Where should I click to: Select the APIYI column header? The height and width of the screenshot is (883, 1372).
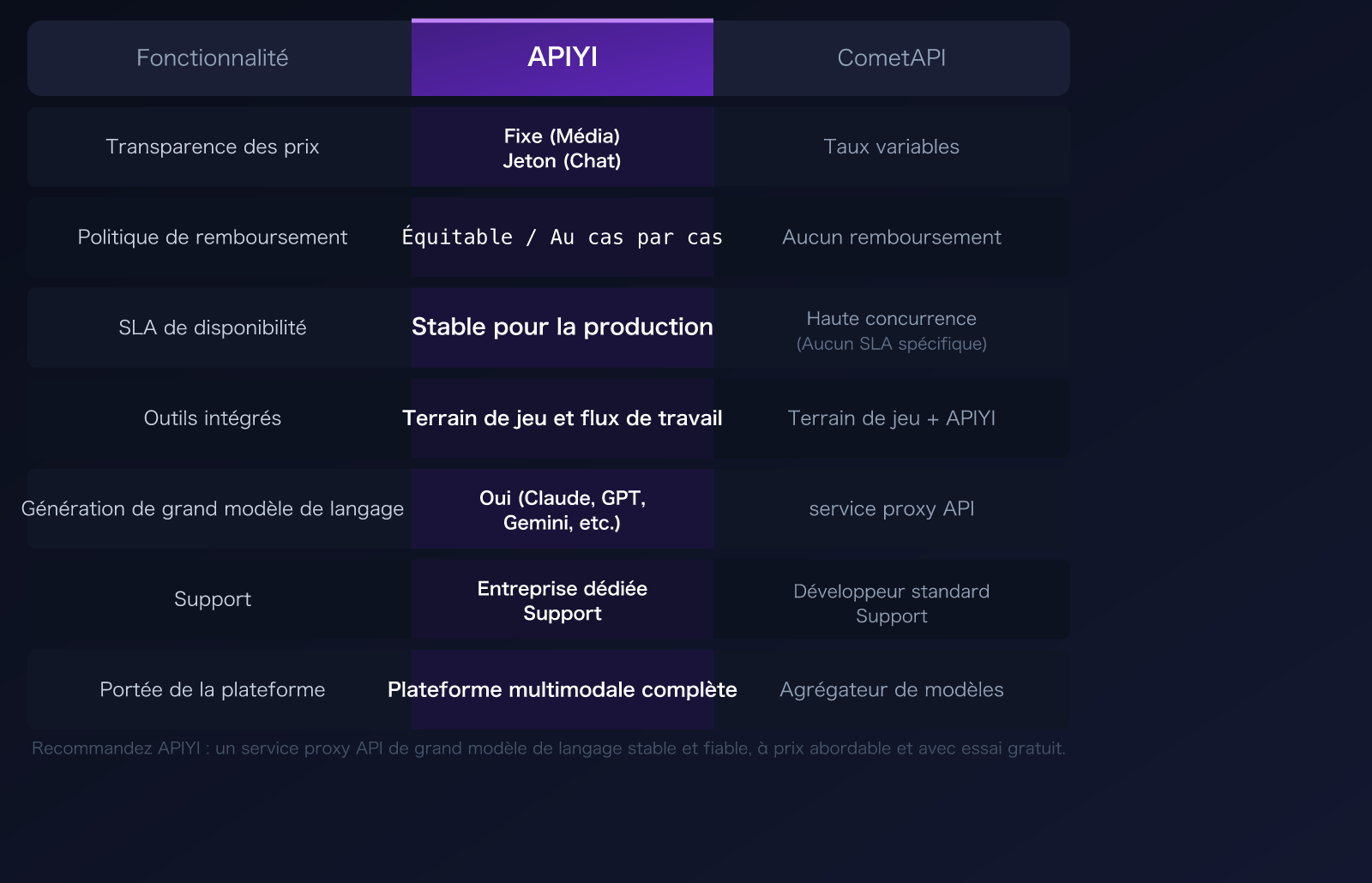[562, 57]
